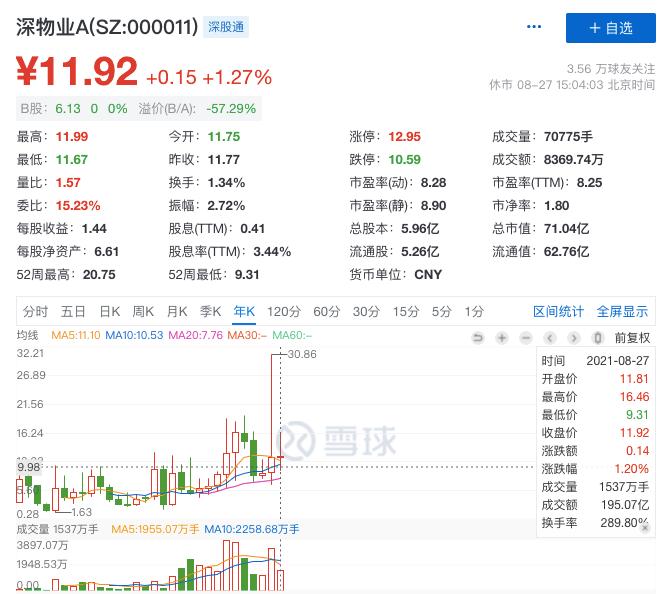
Task: Click the MA20:7.76 moving average label
Action: click(196, 335)
